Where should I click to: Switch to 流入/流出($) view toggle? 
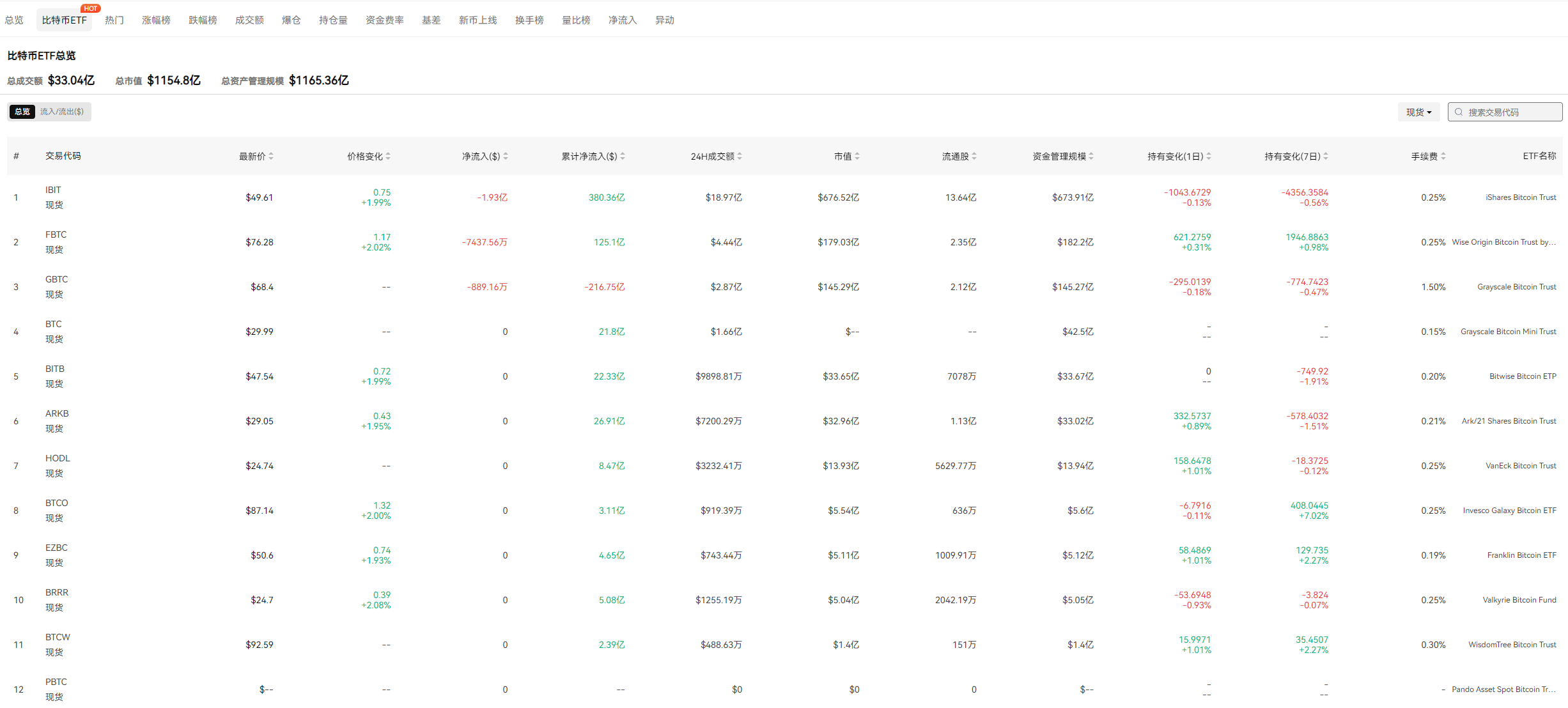click(62, 112)
